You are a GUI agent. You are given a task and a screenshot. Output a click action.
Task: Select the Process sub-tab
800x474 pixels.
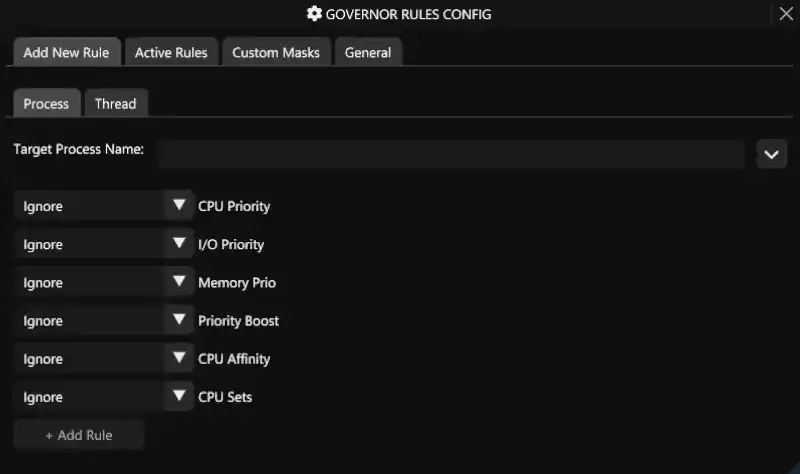pos(46,103)
